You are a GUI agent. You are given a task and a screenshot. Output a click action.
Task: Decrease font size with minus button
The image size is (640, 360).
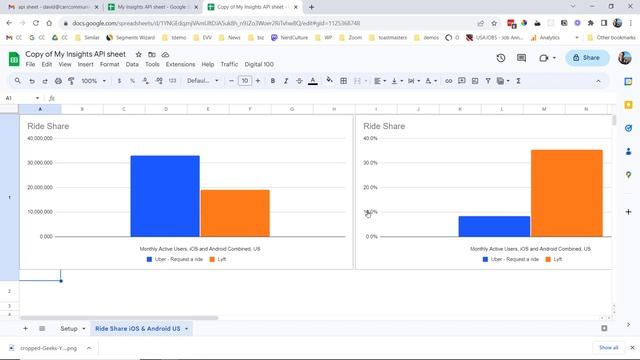pyautogui.click(x=231, y=81)
